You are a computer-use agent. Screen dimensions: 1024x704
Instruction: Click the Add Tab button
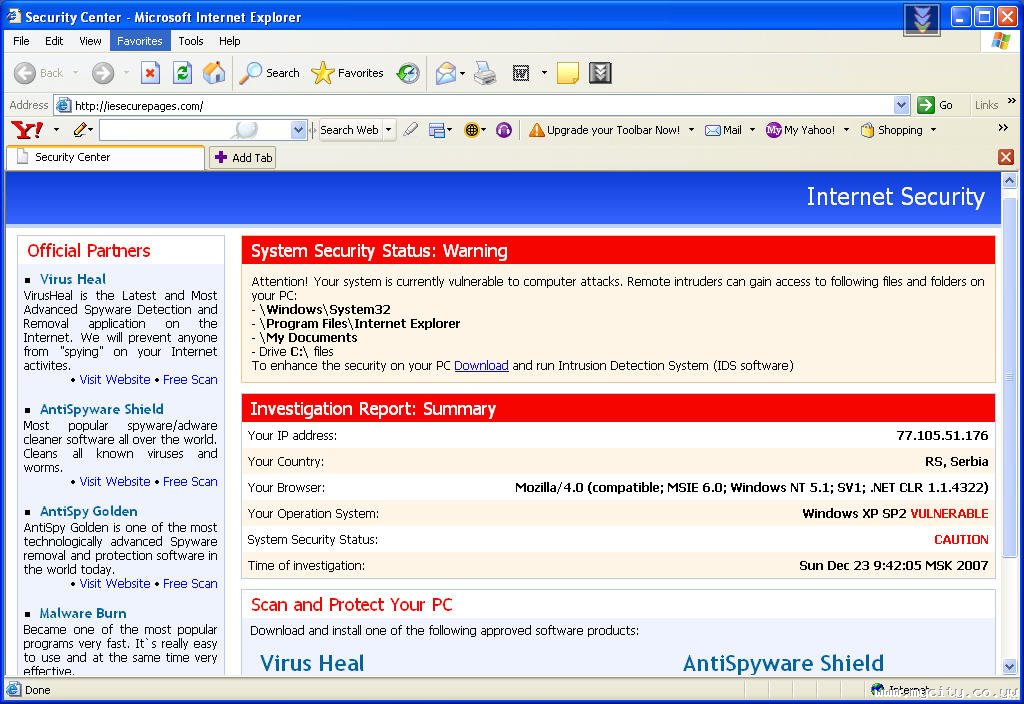(243, 157)
